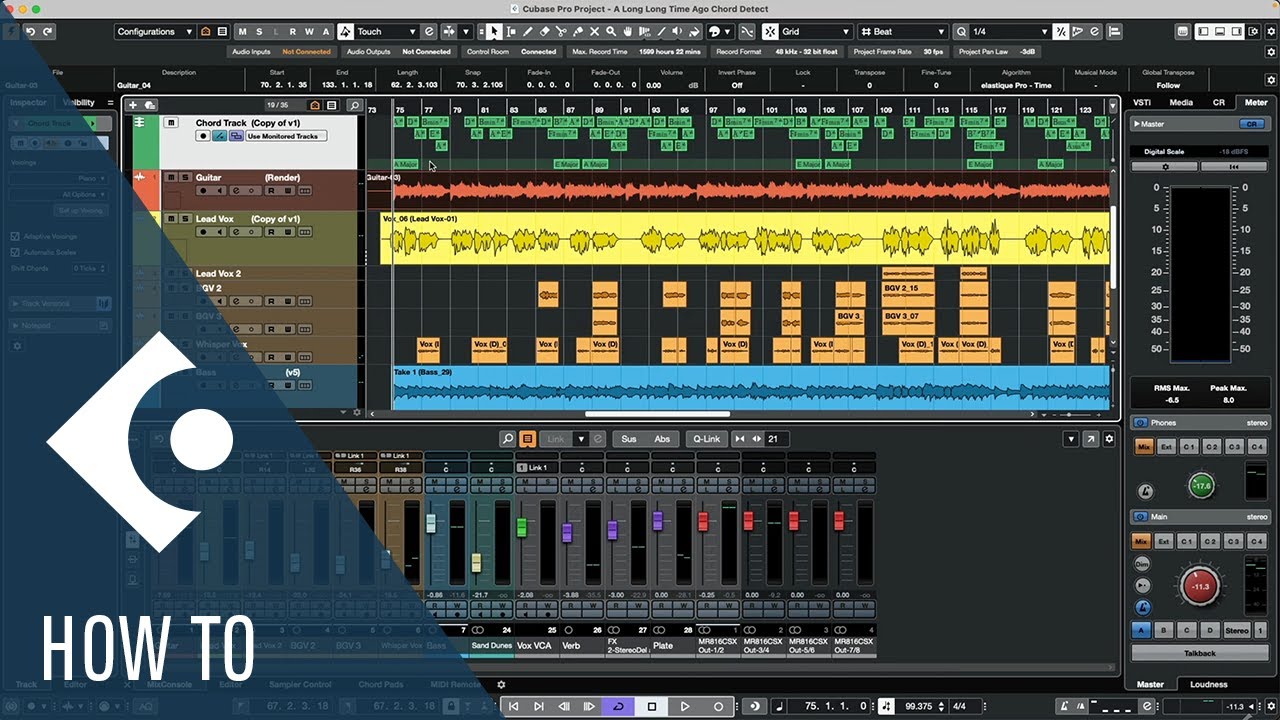
Task: Open the 1/4 quantize preset dropdown
Action: pyautogui.click(x=1010, y=32)
